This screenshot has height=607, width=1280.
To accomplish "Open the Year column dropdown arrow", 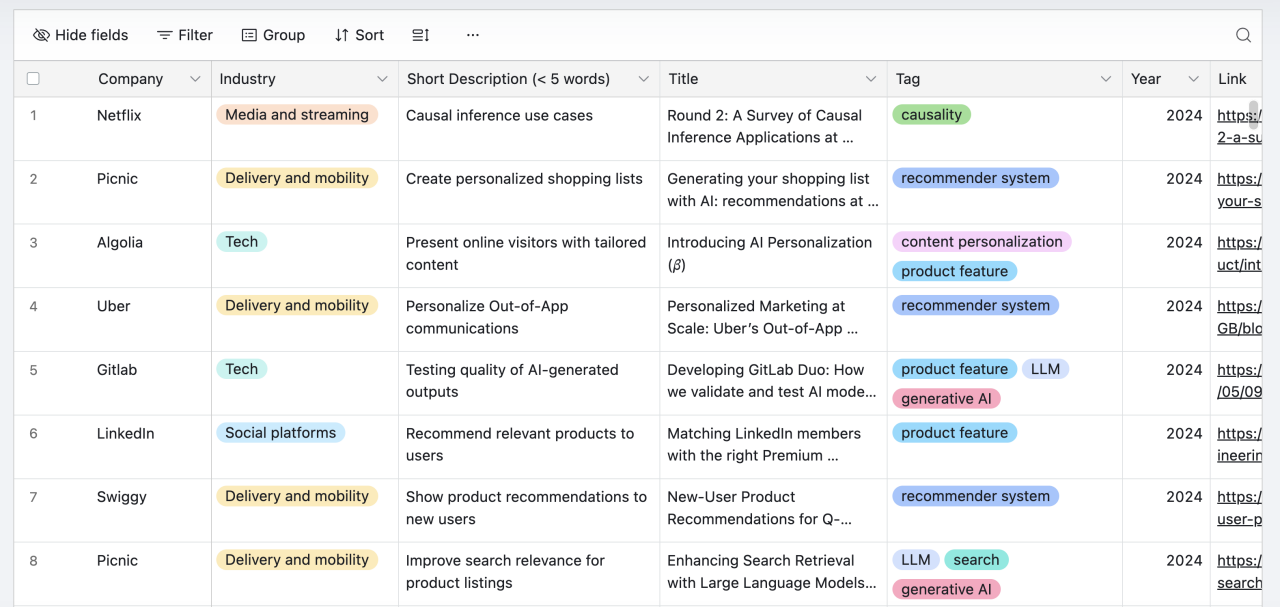I will [1193, 79].
